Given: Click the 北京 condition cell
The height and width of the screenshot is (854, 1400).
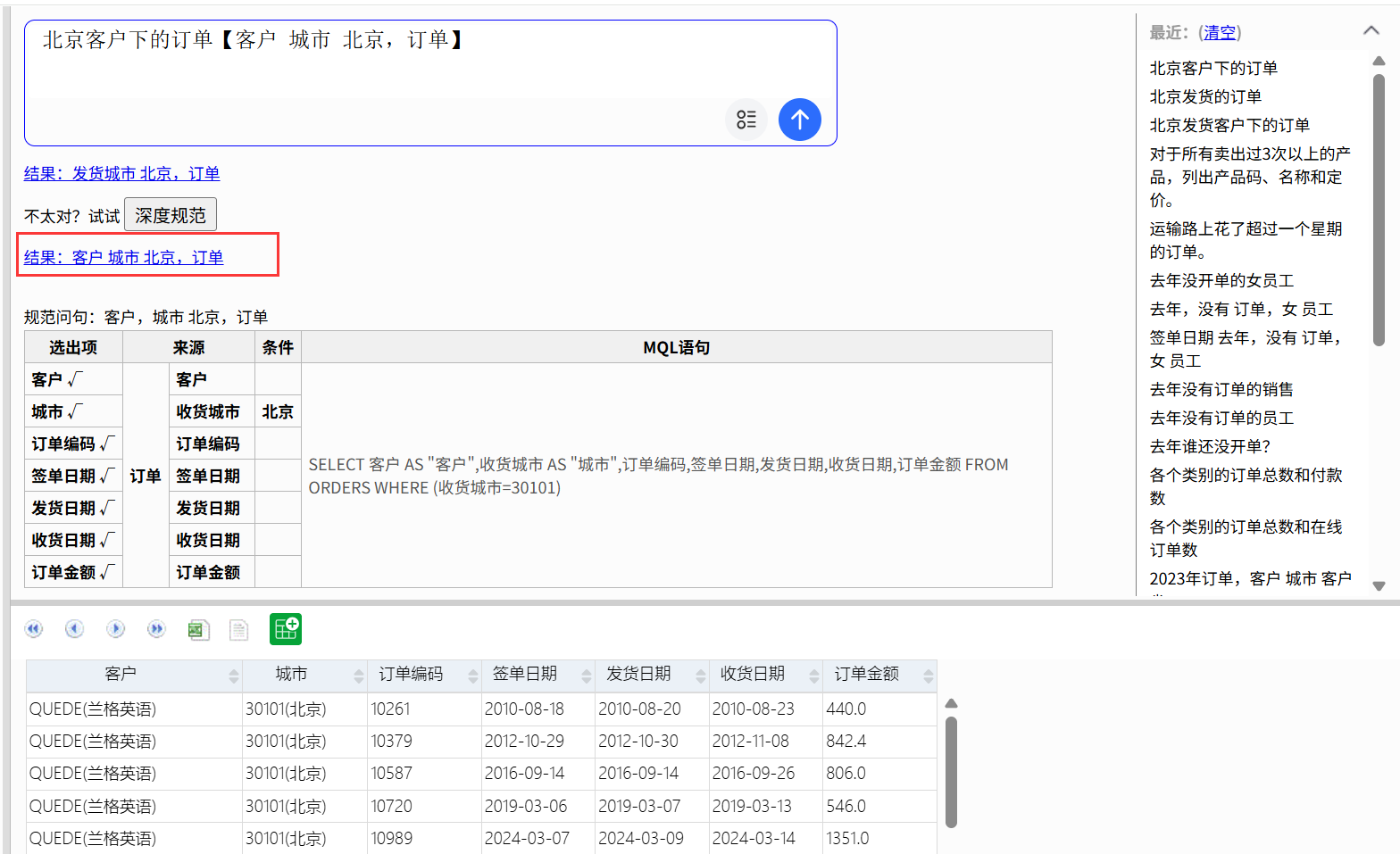Looking at the screenshot, I should 278,411.
